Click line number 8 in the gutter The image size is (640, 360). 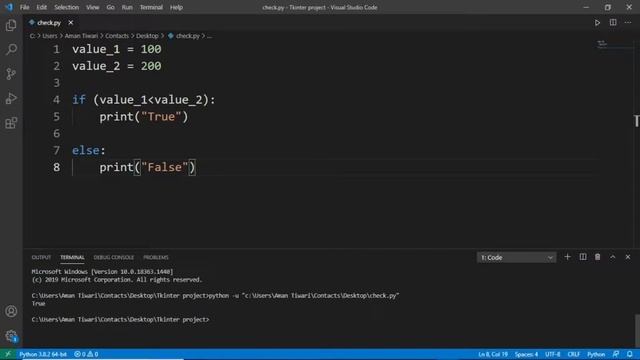(x=56, y=167)
